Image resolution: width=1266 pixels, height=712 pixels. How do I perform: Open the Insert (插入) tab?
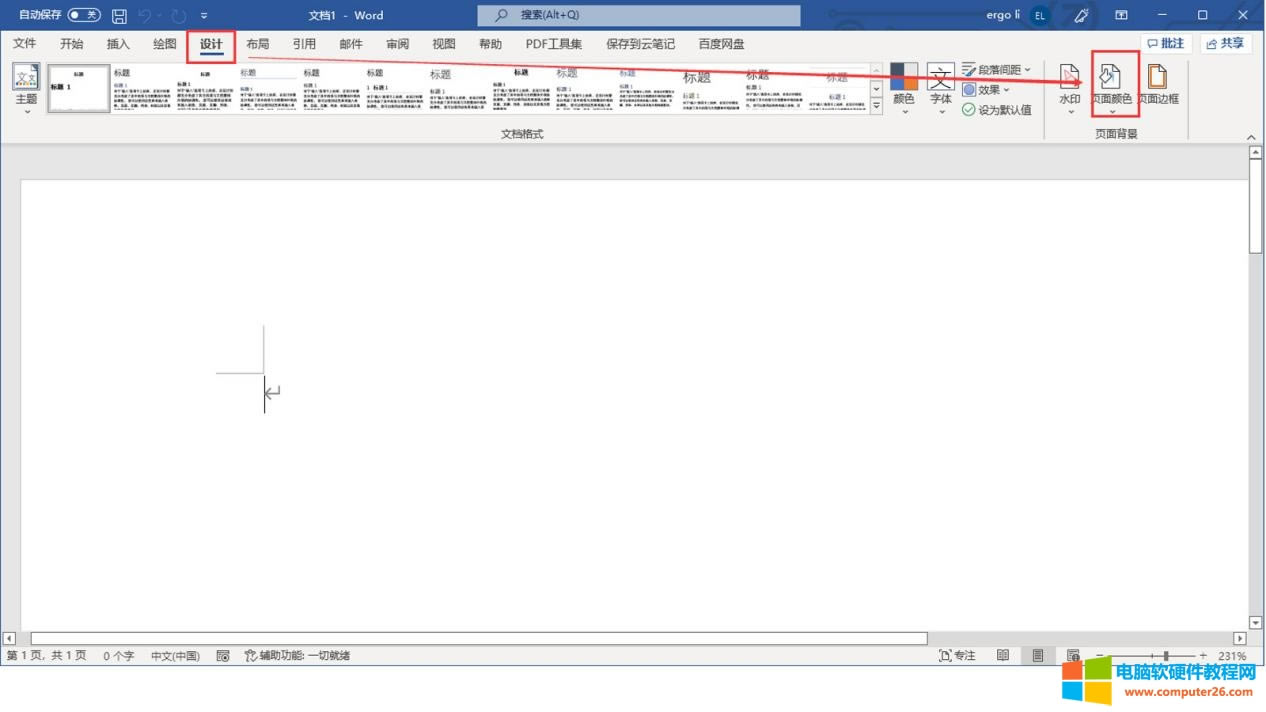(x=118, y=44)
